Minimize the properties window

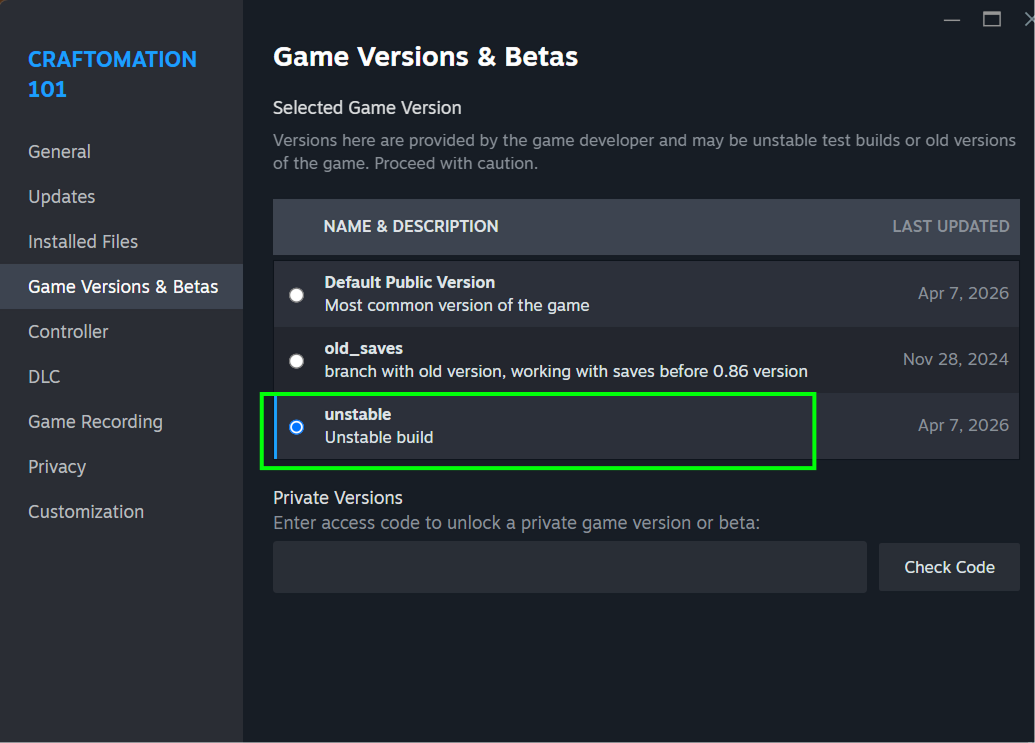952,19
